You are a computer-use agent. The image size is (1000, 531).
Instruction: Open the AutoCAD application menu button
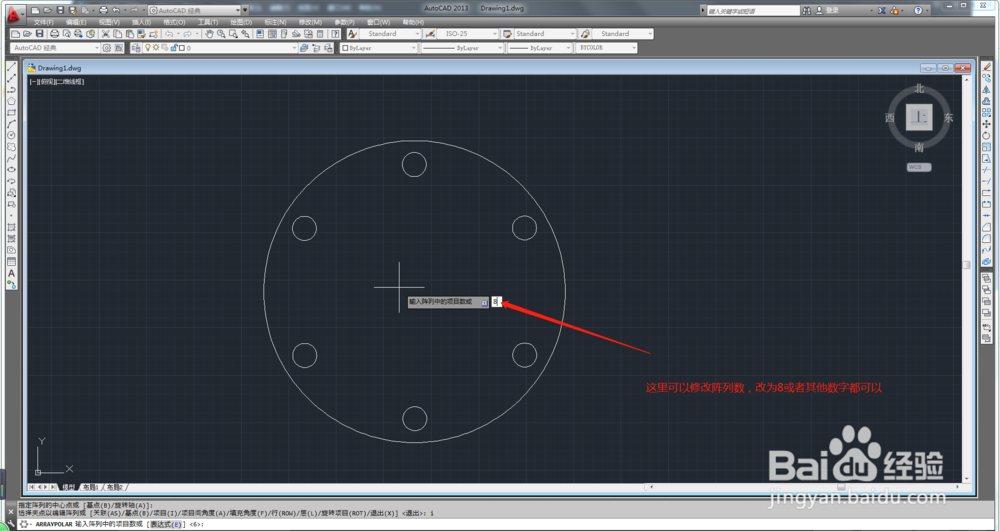click(x=15, y=13)
